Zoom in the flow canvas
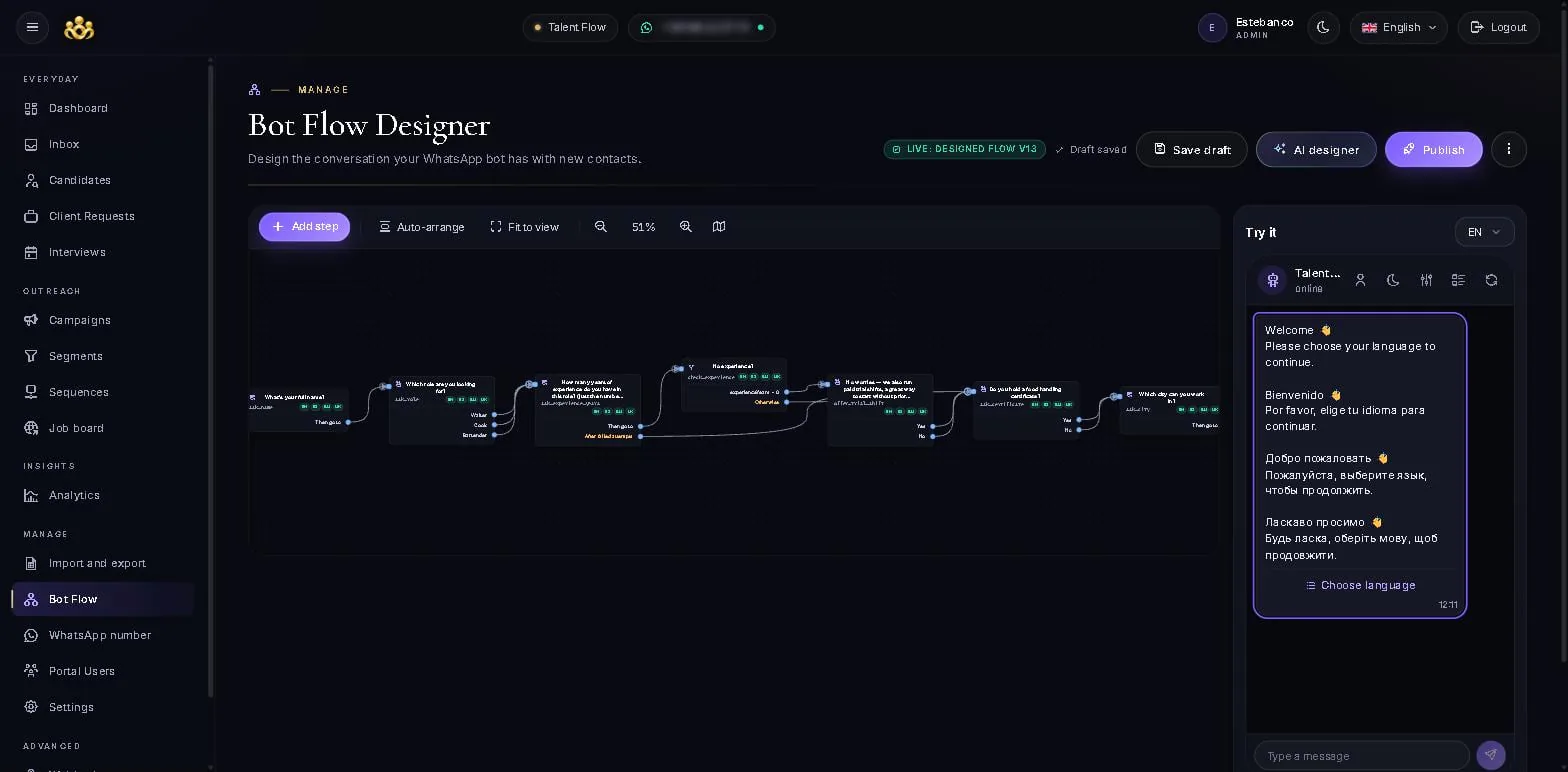 (685, 227)
